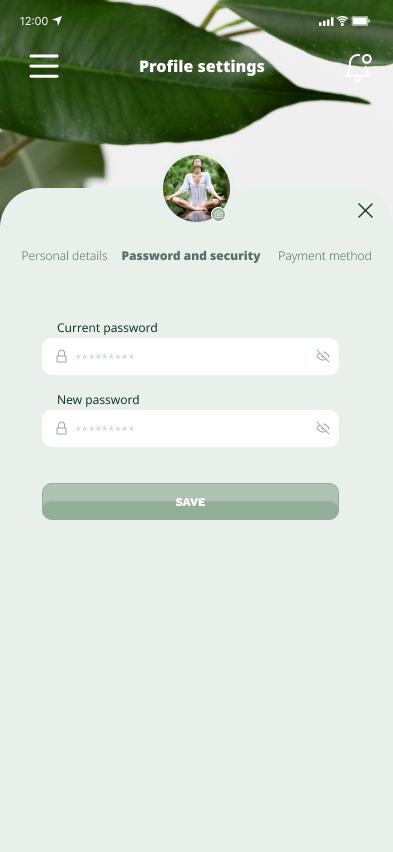Focus the Current password field
The width and height of the screenshot is (393, 852).
(x=190, y=356)
